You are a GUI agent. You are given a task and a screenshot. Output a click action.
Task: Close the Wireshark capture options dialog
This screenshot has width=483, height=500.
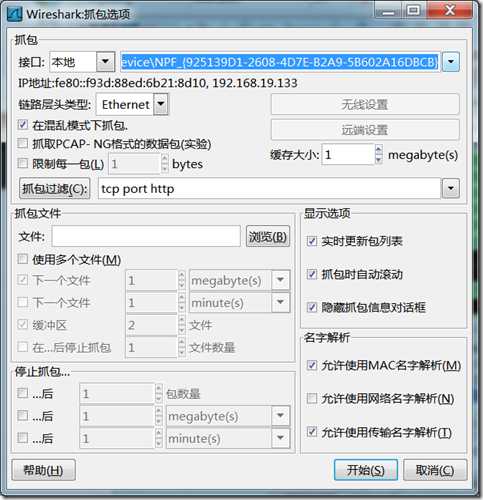pyautogui.click(x=450, y=10)
